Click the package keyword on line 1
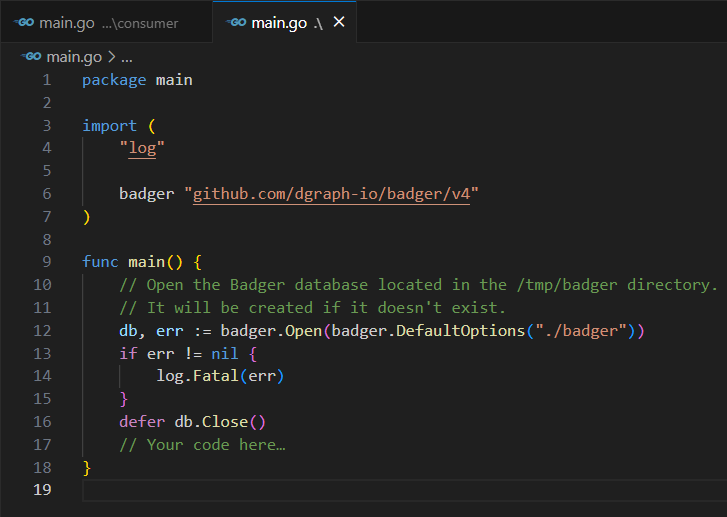 114,80
